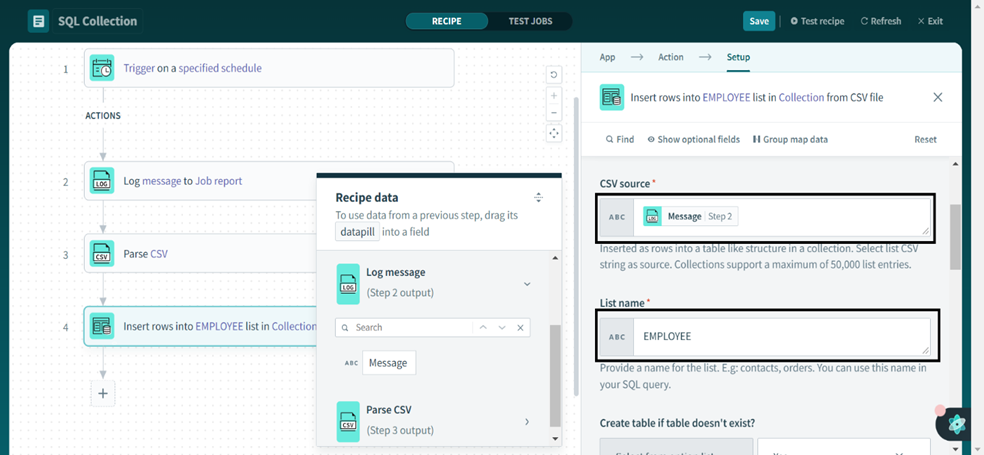Show optional fields
The width and height of the screenshot is (984, 455).
693,139
